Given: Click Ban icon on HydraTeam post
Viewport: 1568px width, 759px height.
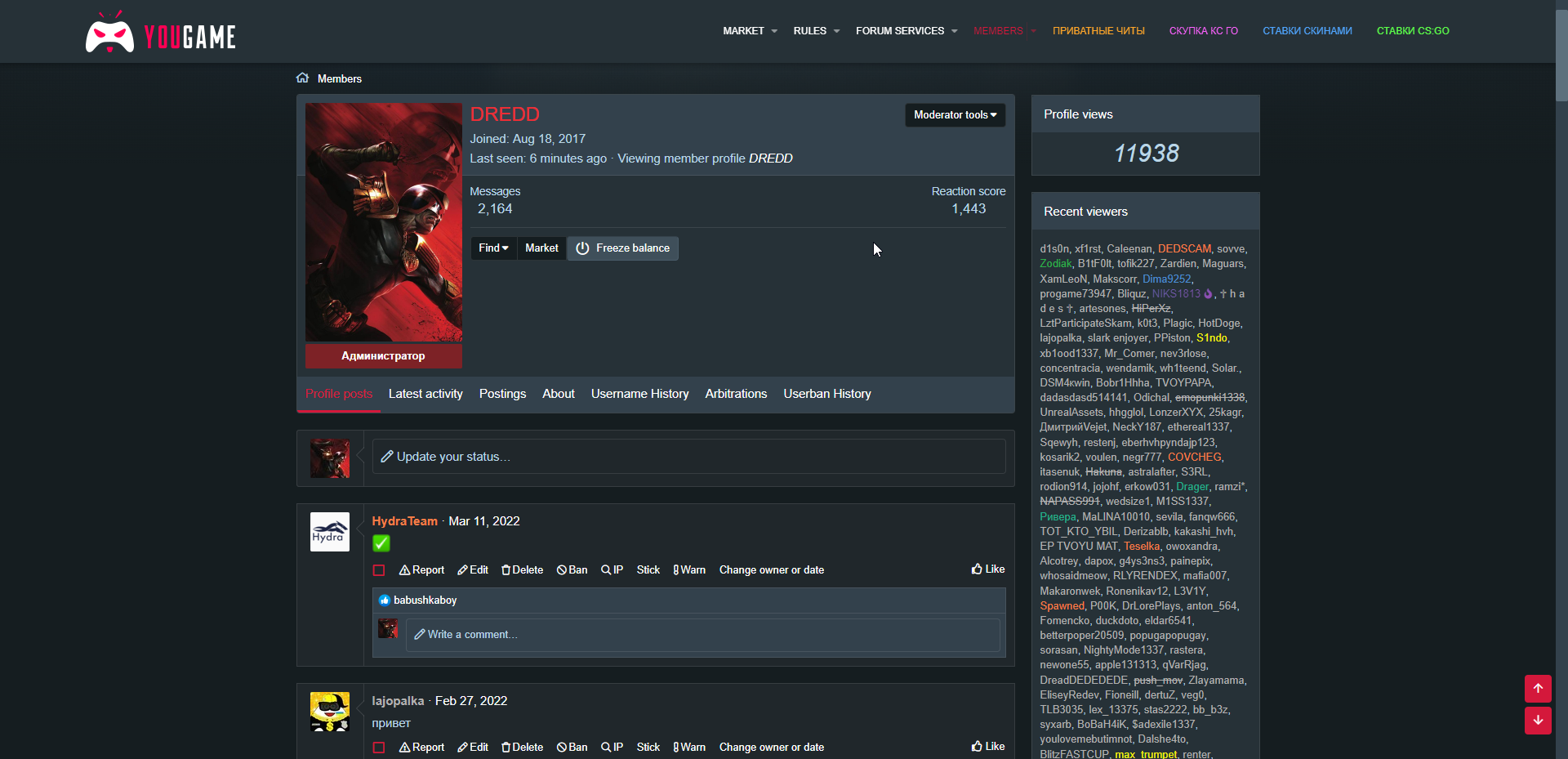Looking at the screenshot, I should coord(562,570).
